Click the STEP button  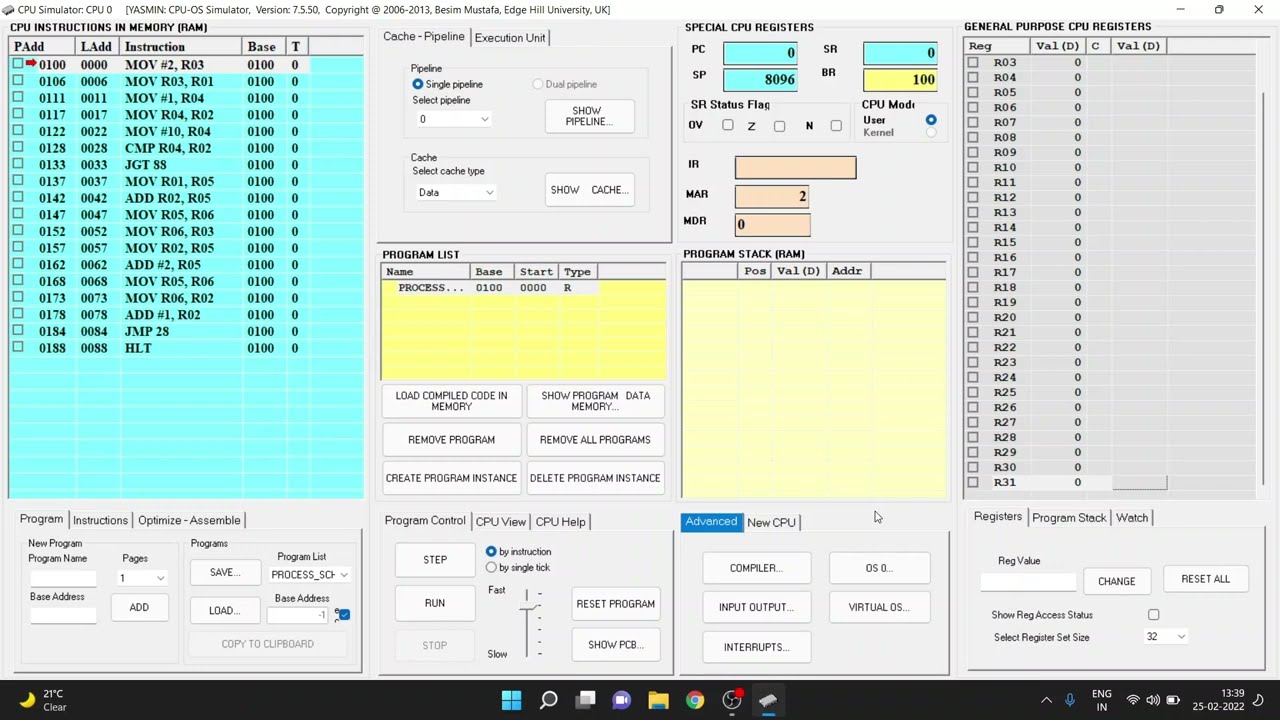pos(435,560)
